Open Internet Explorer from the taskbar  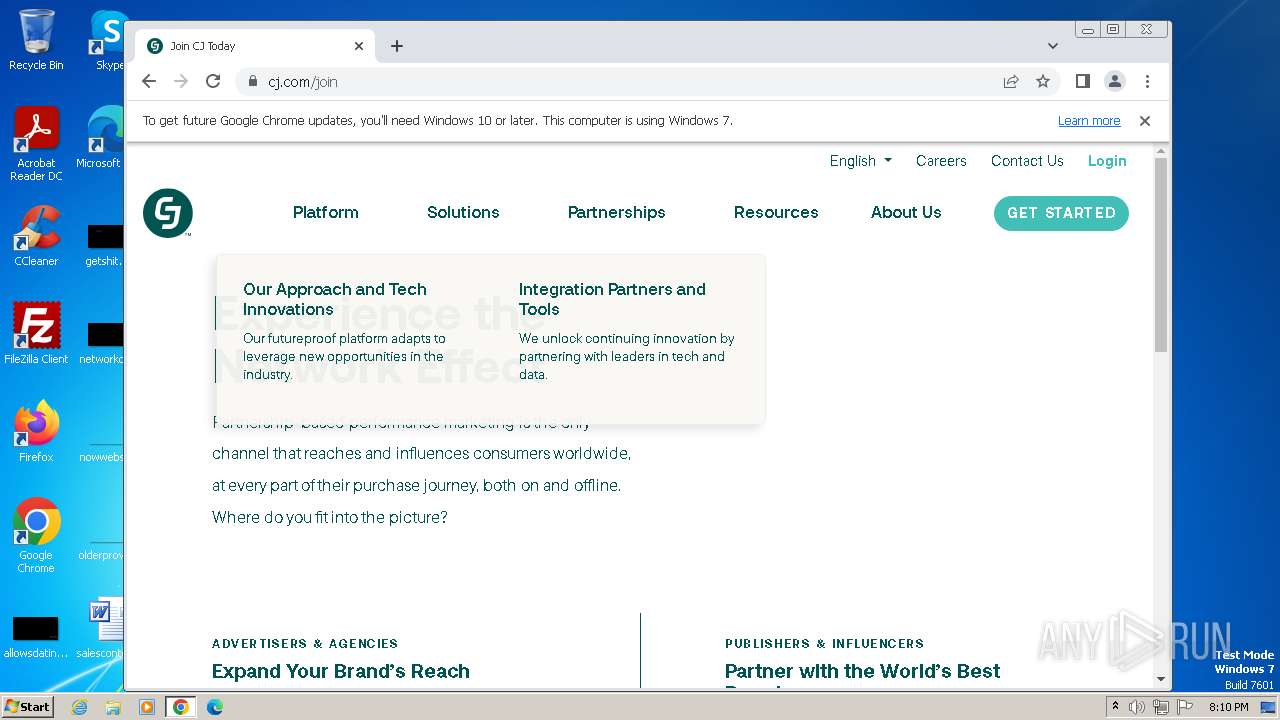click(79, 707)
